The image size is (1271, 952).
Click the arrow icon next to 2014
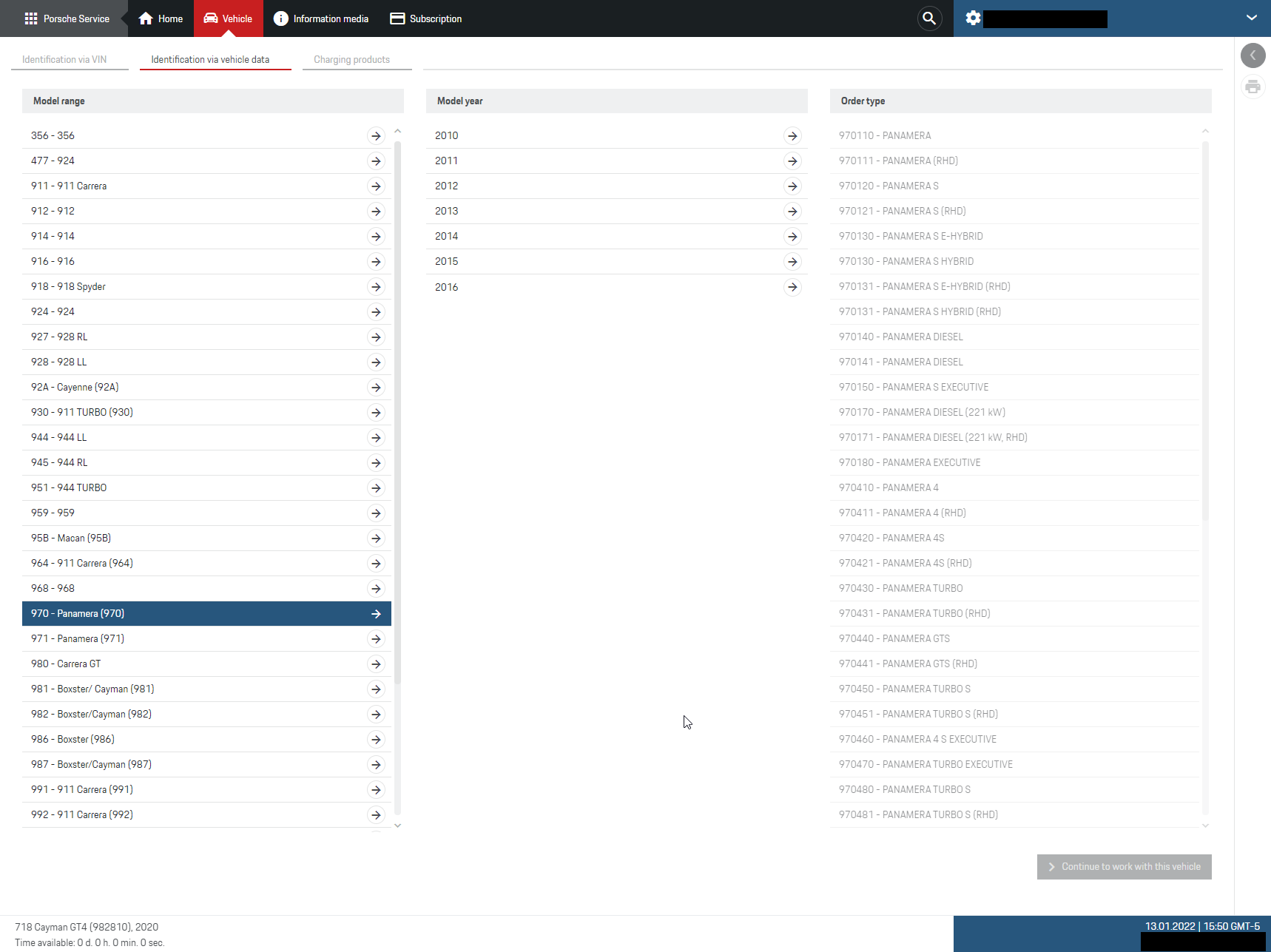(x=792, y=237)
